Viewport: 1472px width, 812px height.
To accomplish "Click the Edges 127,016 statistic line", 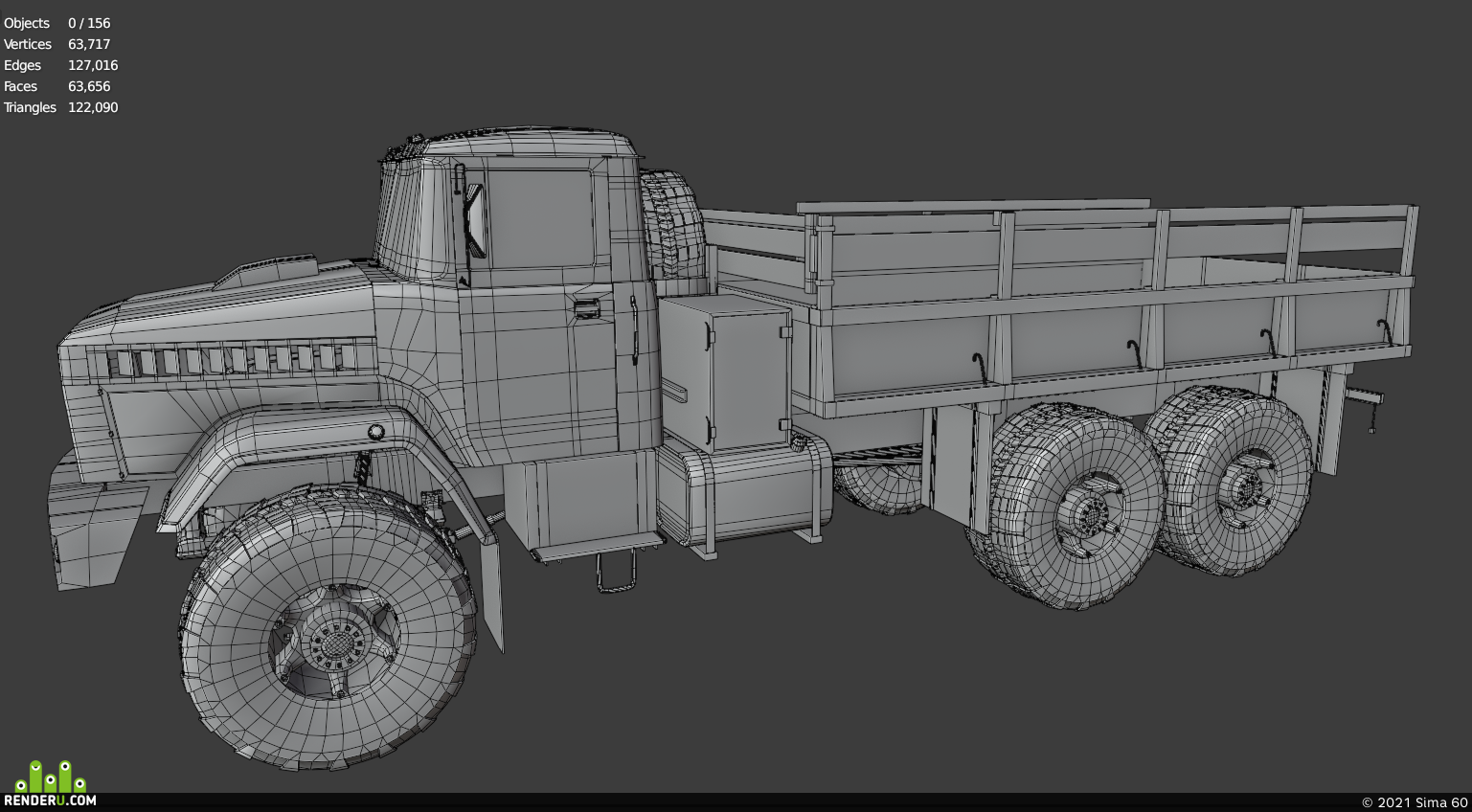I will [x=60, y=65].
